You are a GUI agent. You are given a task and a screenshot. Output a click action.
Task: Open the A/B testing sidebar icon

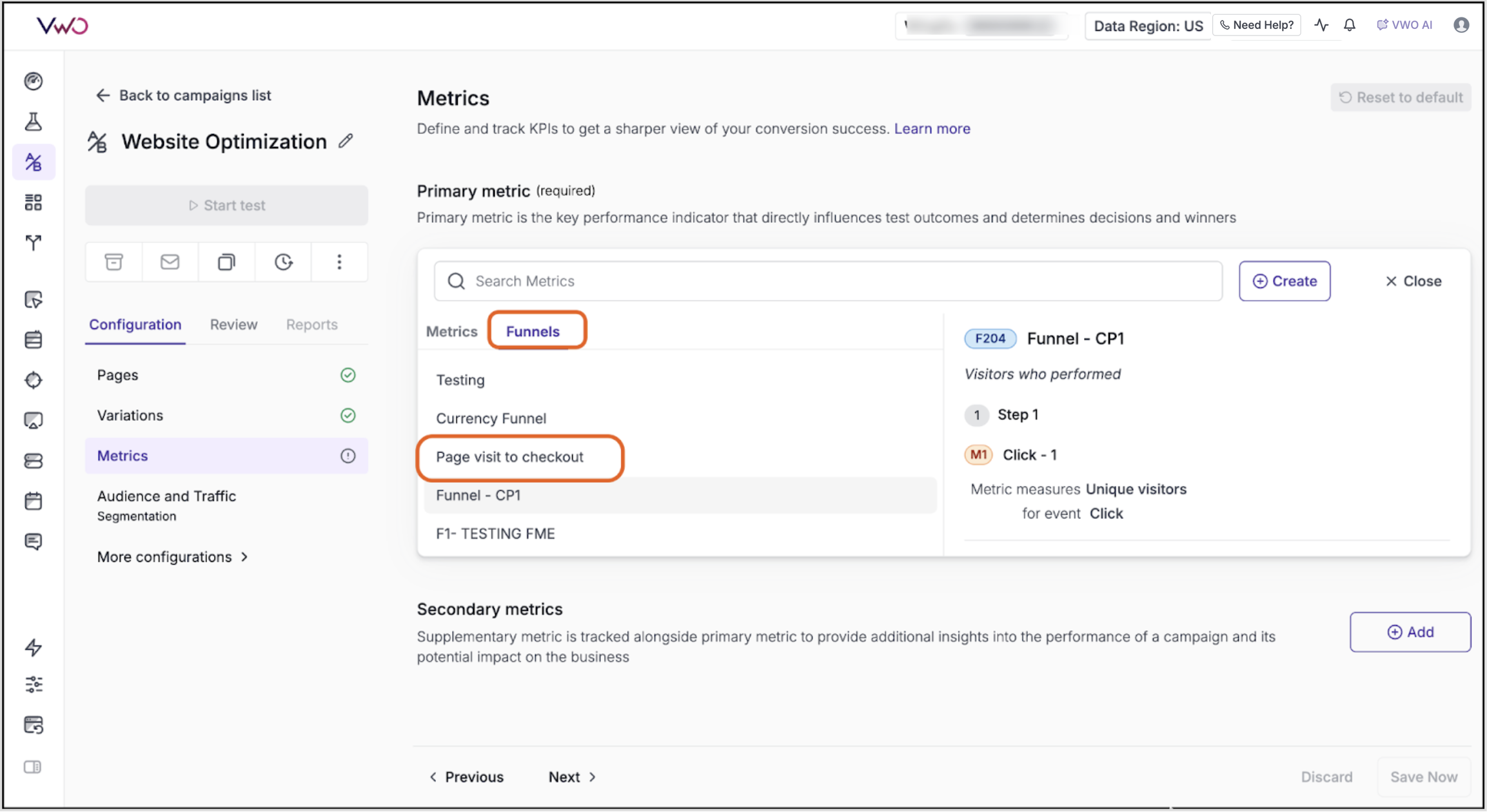pyautogui.click(x=34, y=162)
